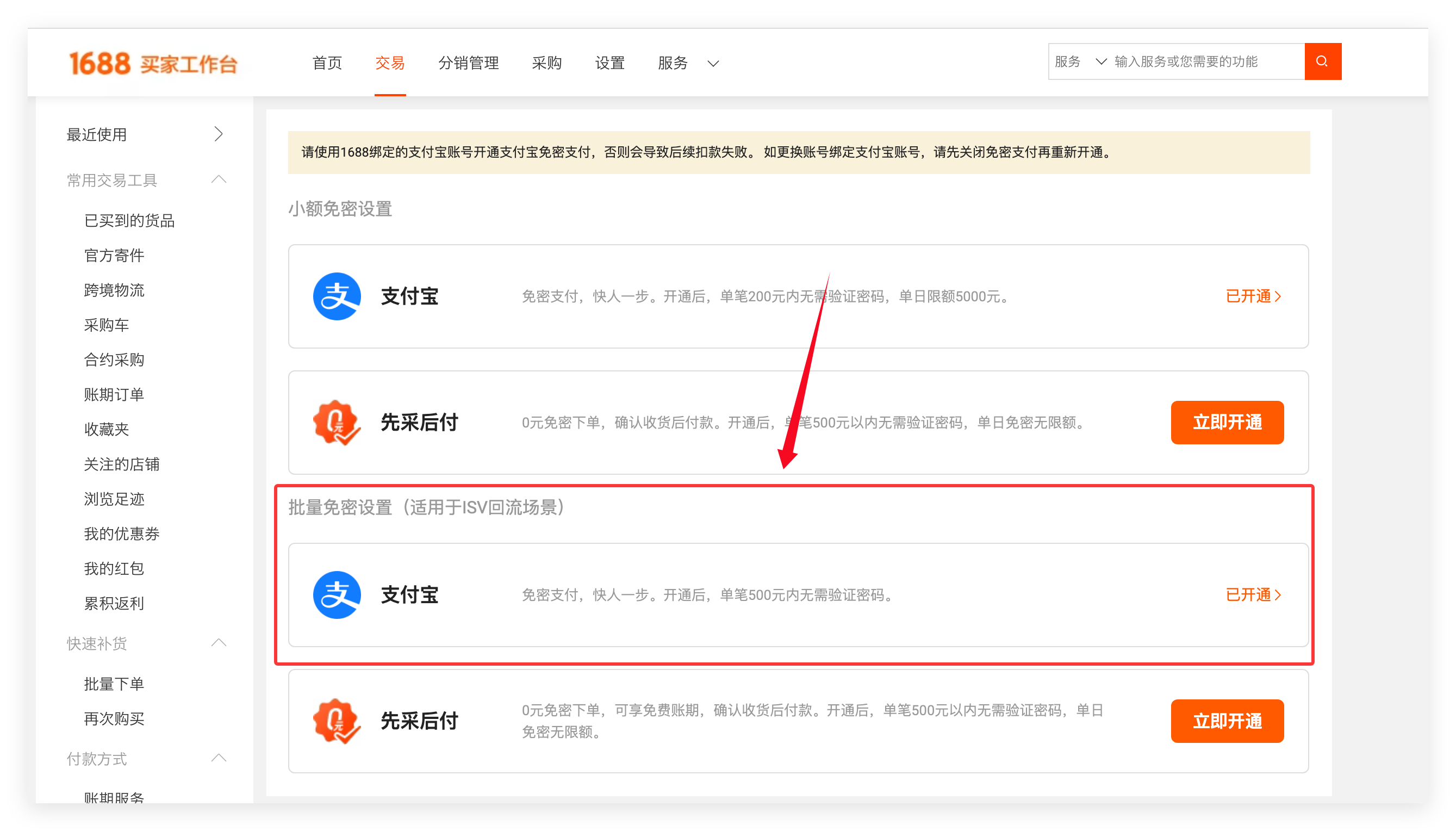This screenshot has width=1456, height=831.
Task: Click the Alipay icon in 批量免密设置
Action: (x=337, y=595)
